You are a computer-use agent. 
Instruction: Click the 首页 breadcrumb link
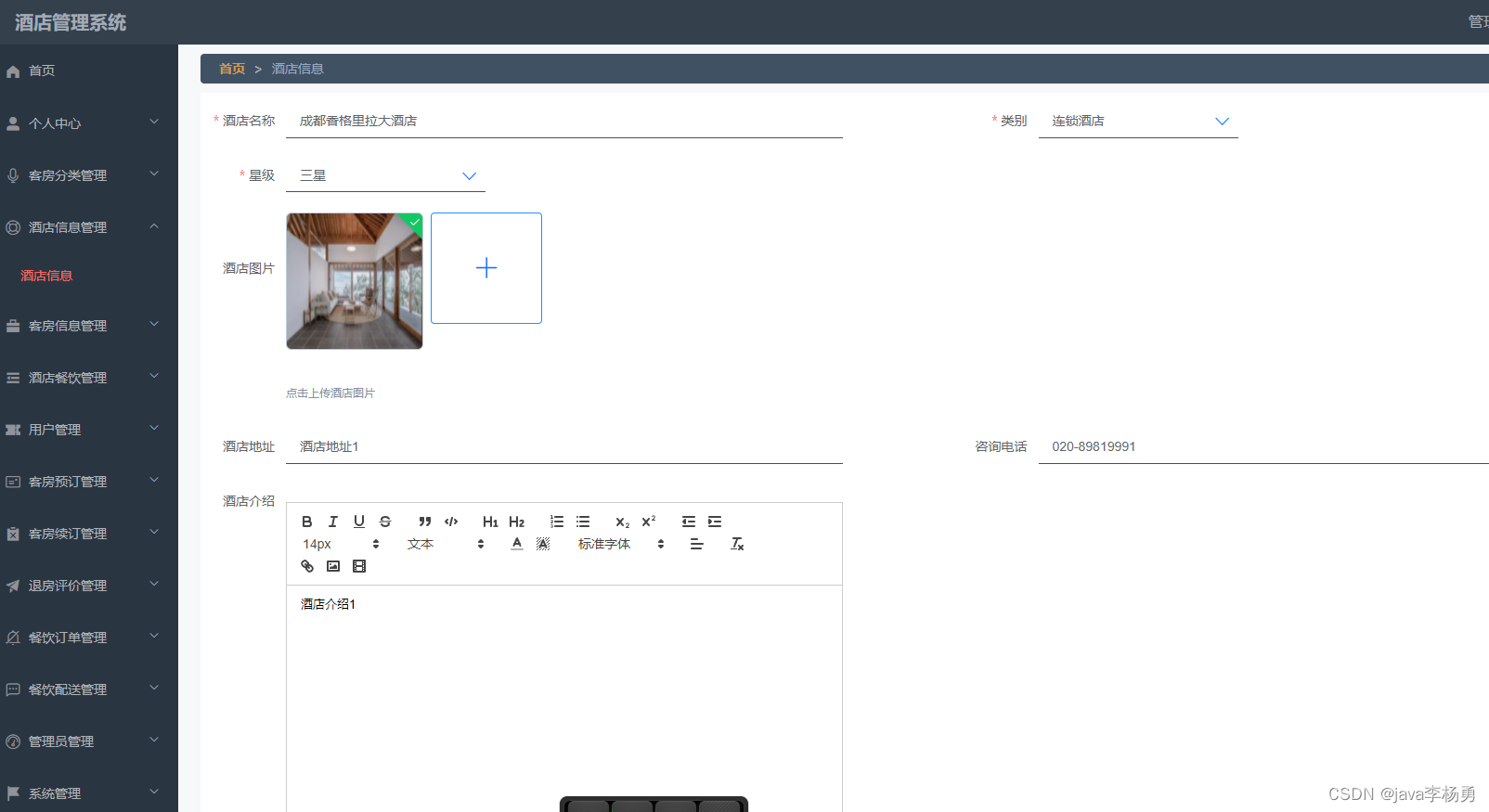232,69
